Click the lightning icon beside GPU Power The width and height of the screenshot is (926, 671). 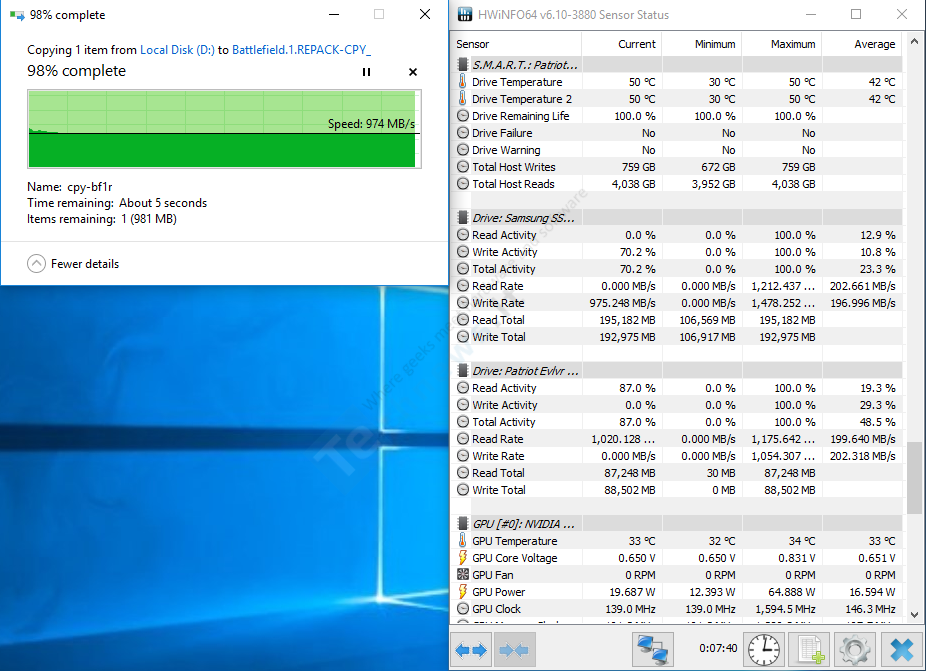point(463,591)
